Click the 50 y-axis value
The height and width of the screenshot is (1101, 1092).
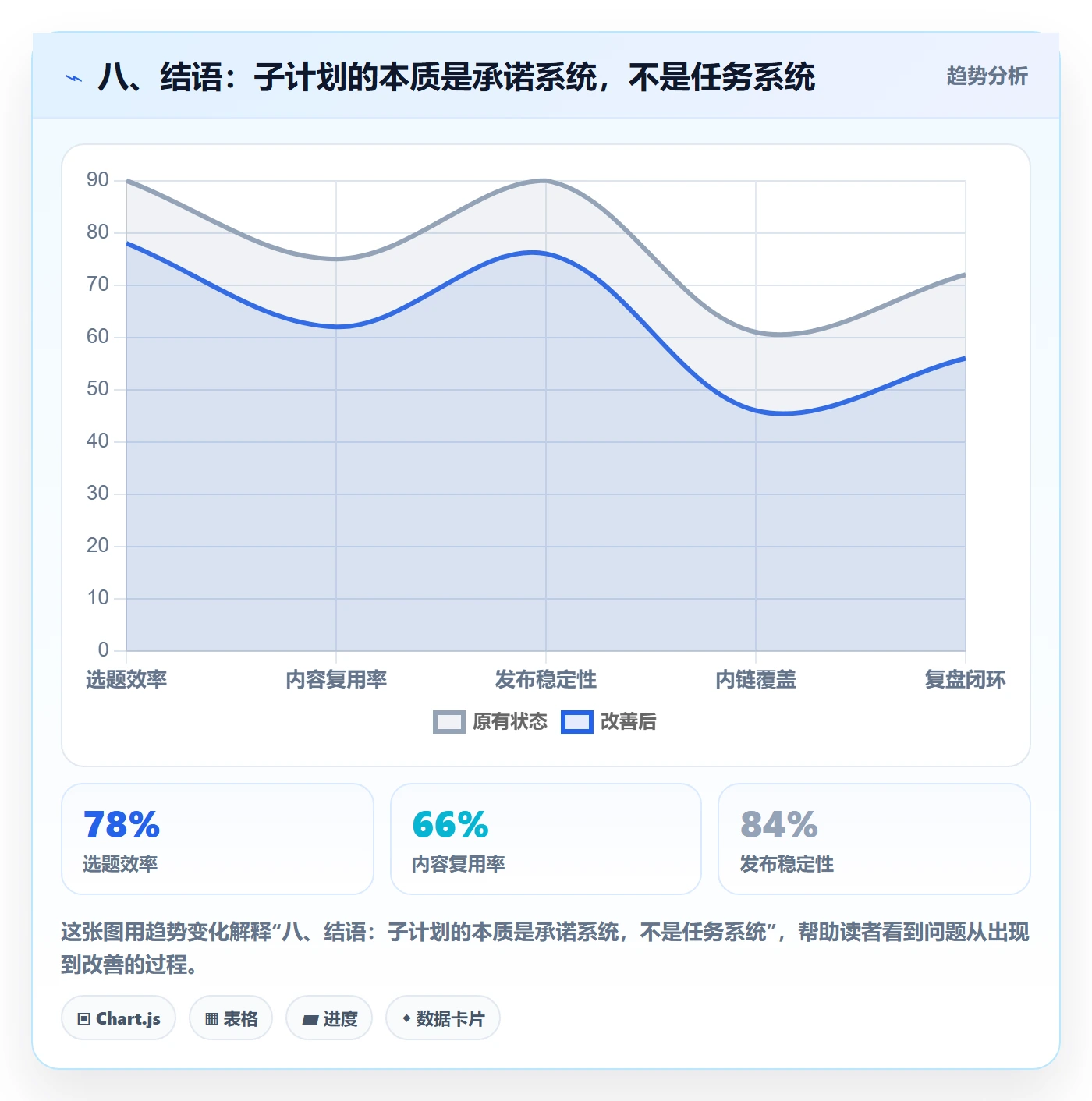[97, 389]
